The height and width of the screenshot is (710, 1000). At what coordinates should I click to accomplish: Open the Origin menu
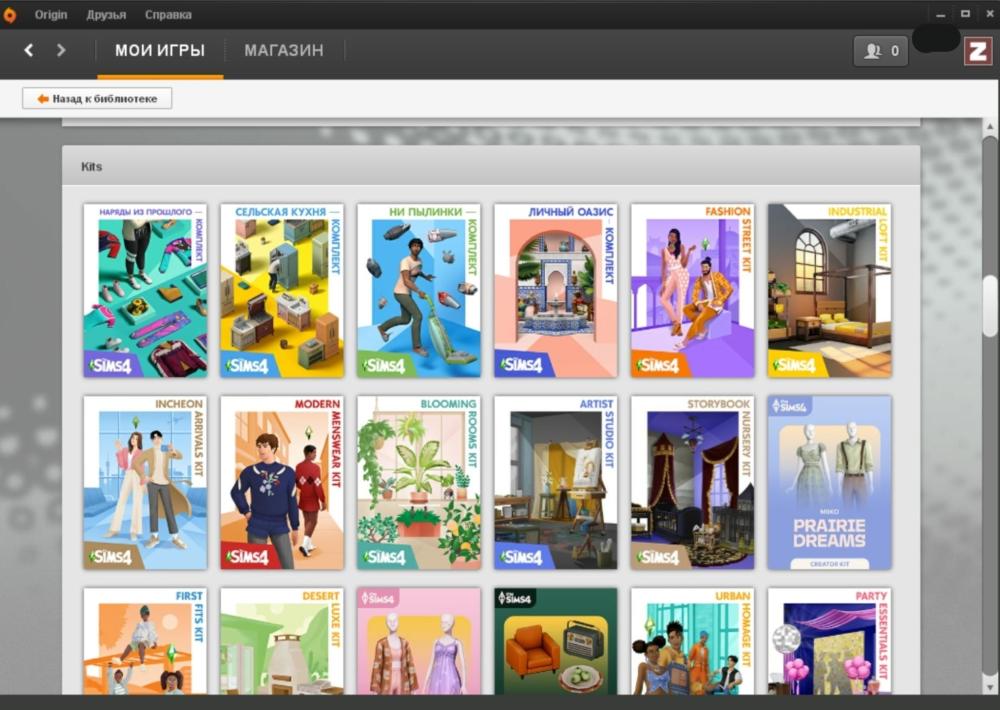click(51, 15)
